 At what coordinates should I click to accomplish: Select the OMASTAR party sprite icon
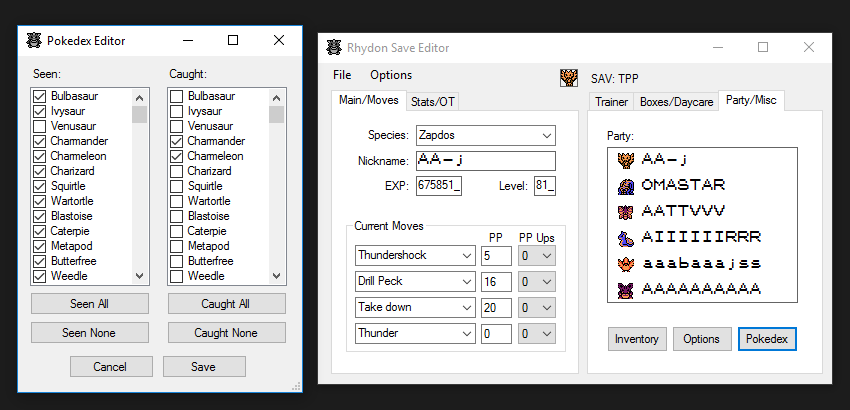point(626,186)
